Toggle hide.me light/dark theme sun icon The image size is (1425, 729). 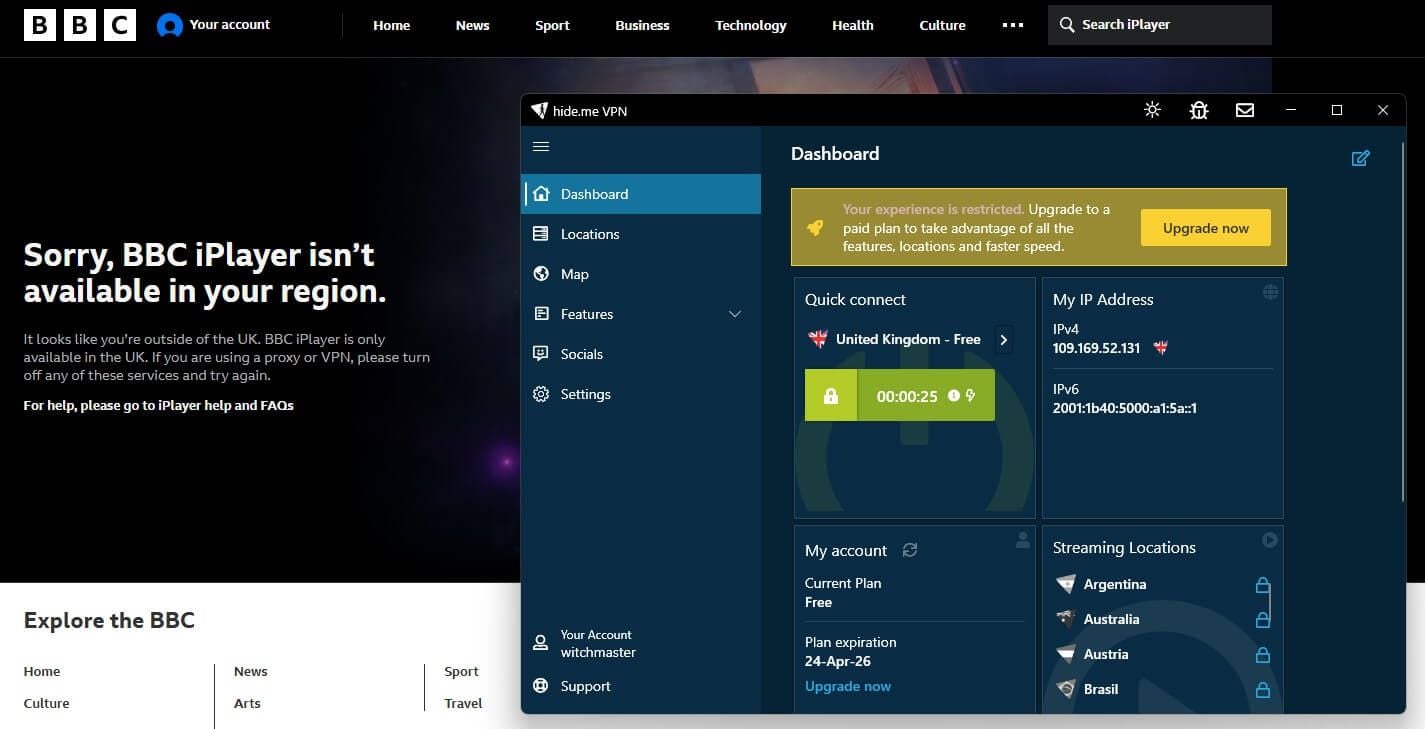click(1152, 110)
